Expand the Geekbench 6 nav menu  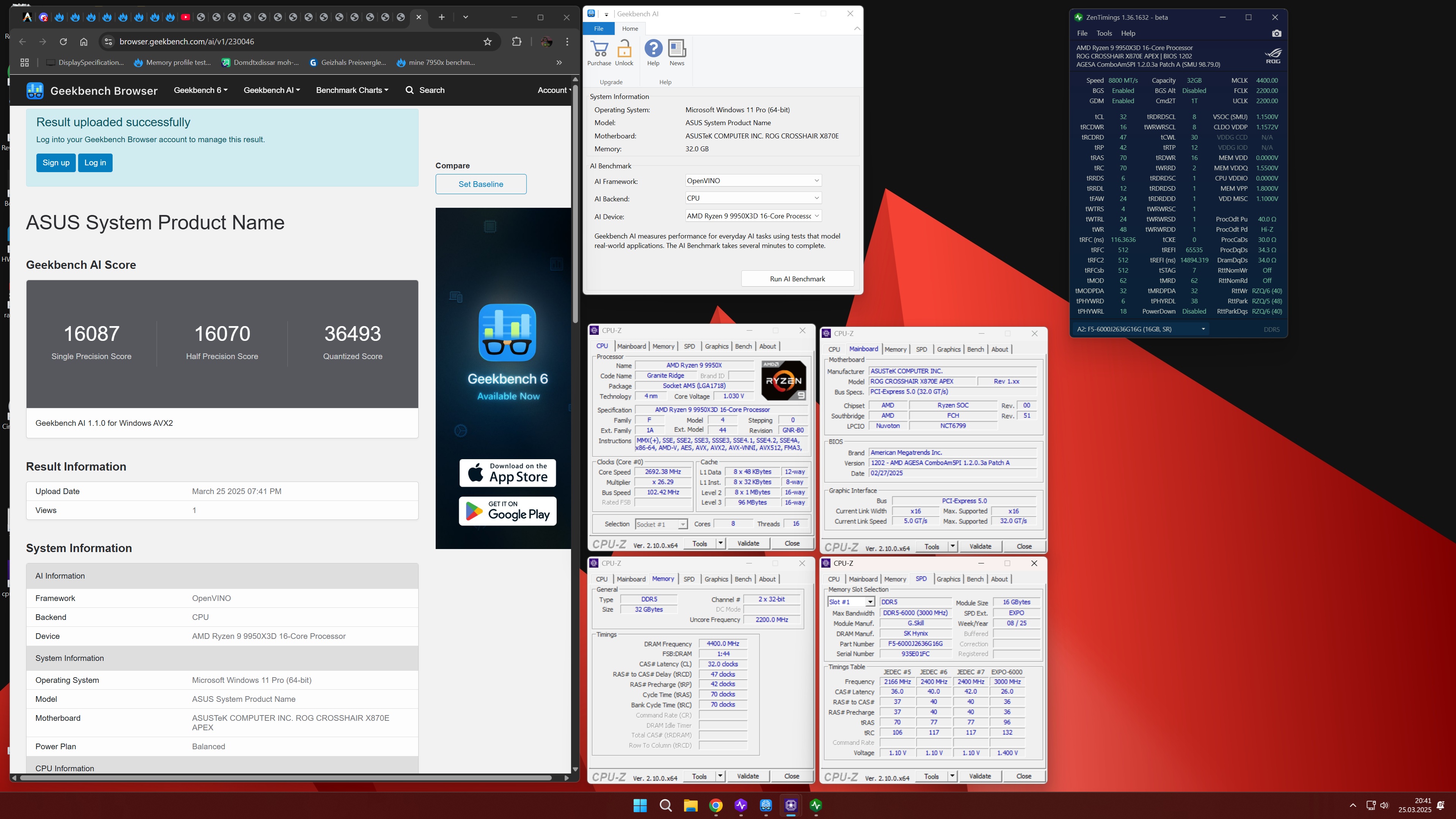click(201, 91)
